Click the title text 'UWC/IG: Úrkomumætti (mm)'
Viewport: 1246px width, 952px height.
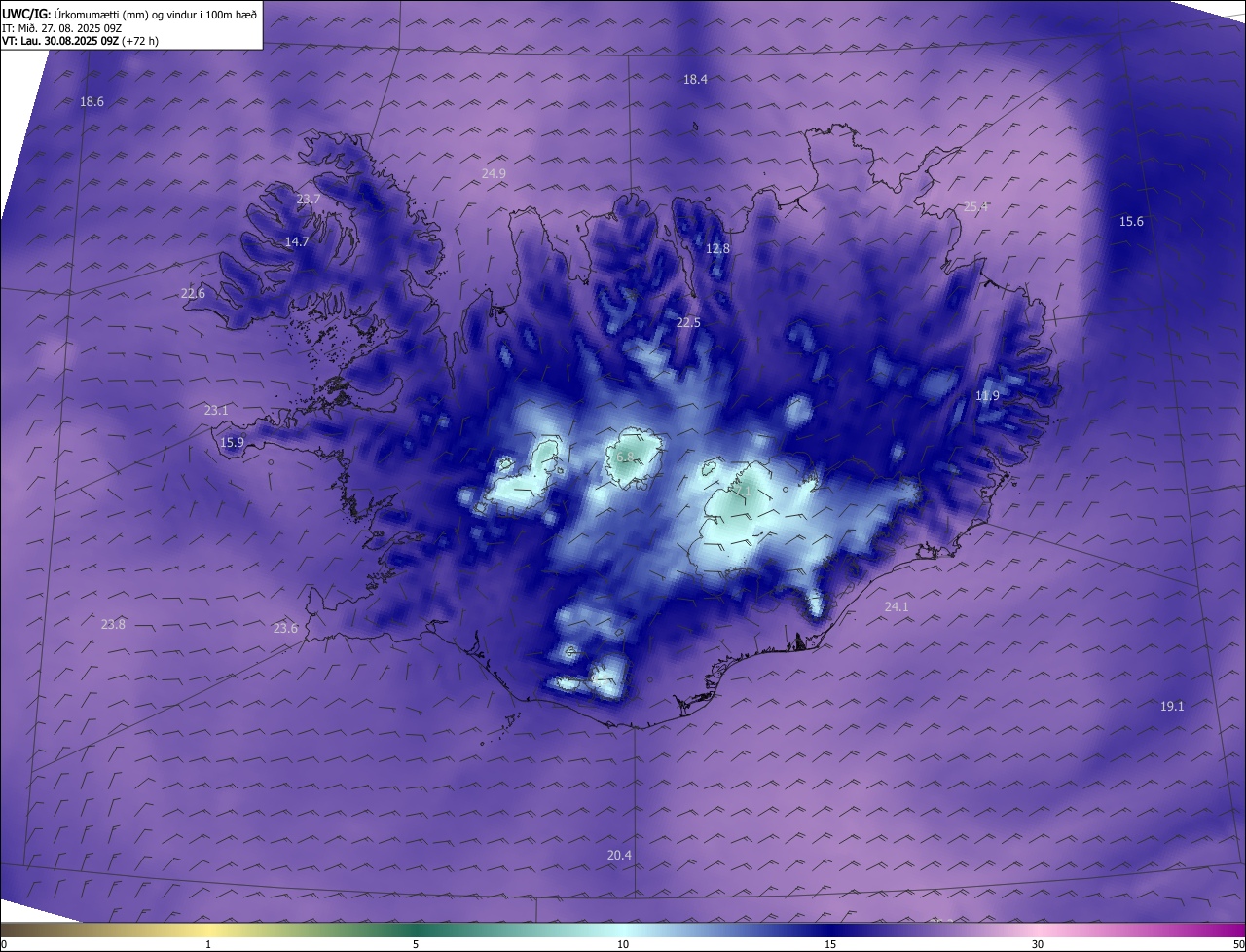74,14
